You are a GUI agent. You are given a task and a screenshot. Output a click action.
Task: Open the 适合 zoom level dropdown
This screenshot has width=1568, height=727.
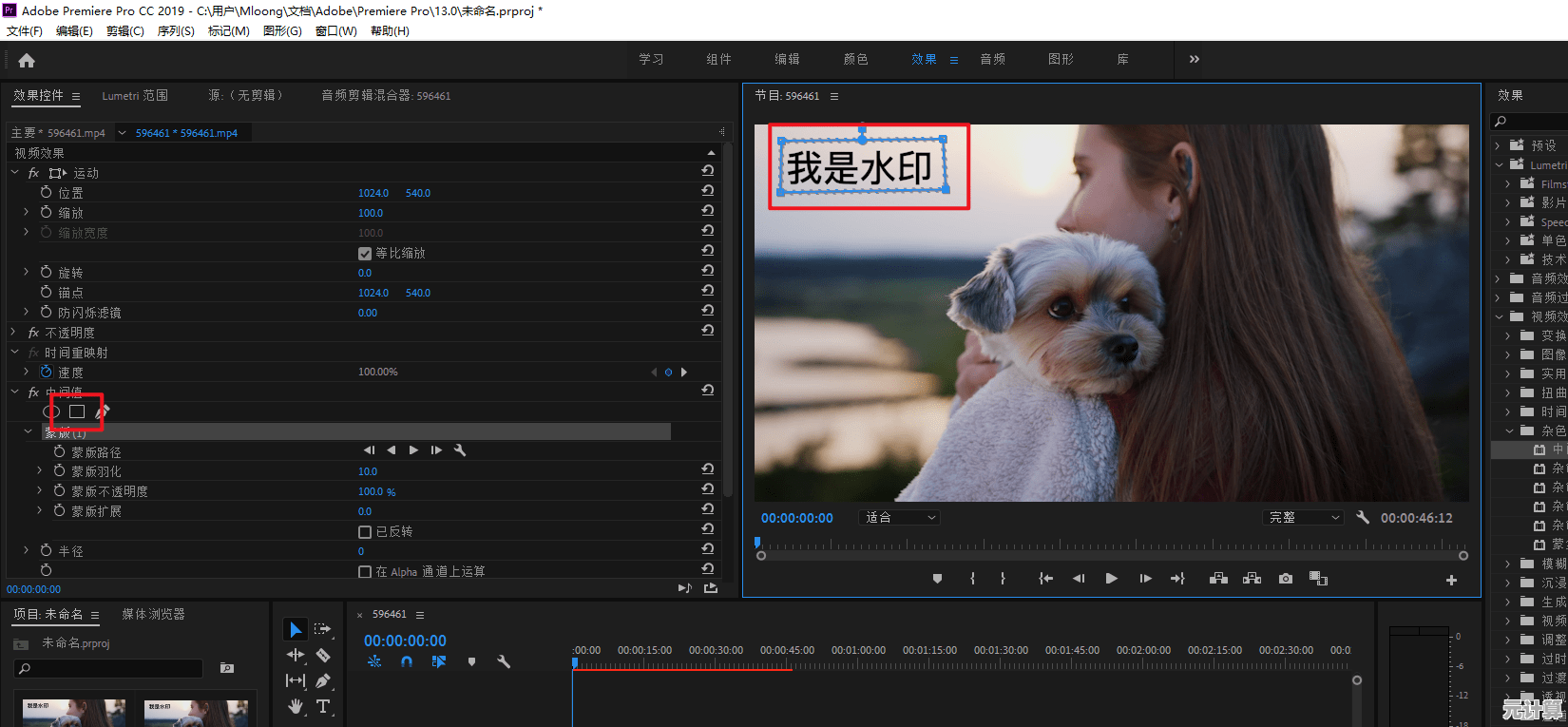899,518
